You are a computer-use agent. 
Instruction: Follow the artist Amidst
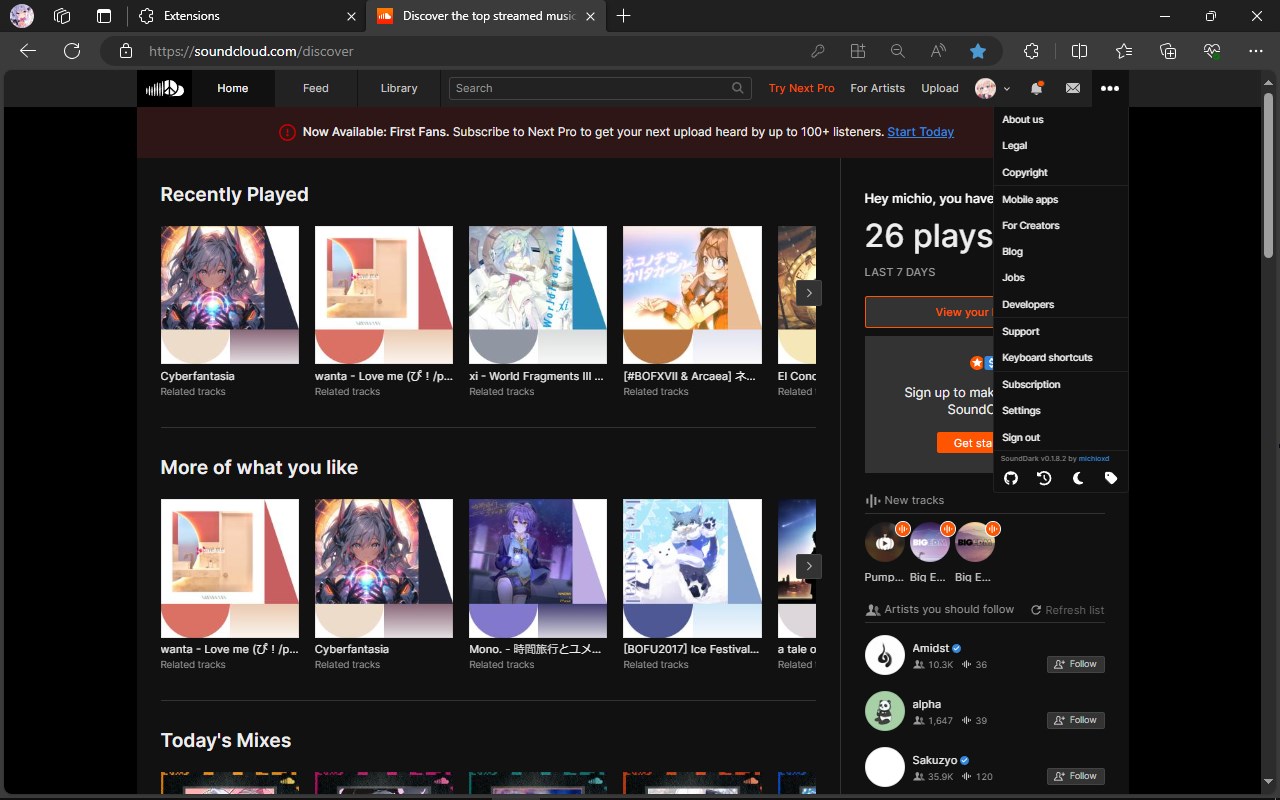coord(1076,664)
